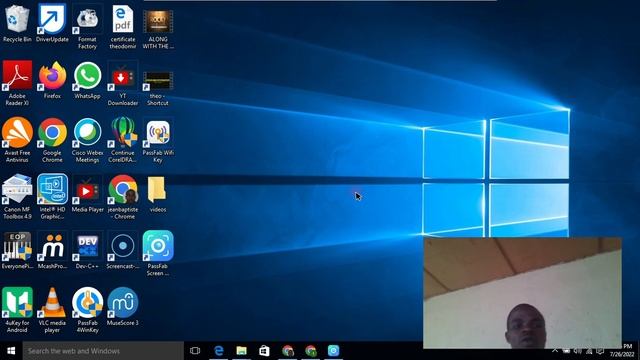
Task: Open PassFab Wifi Key
Action: [158, 140]
